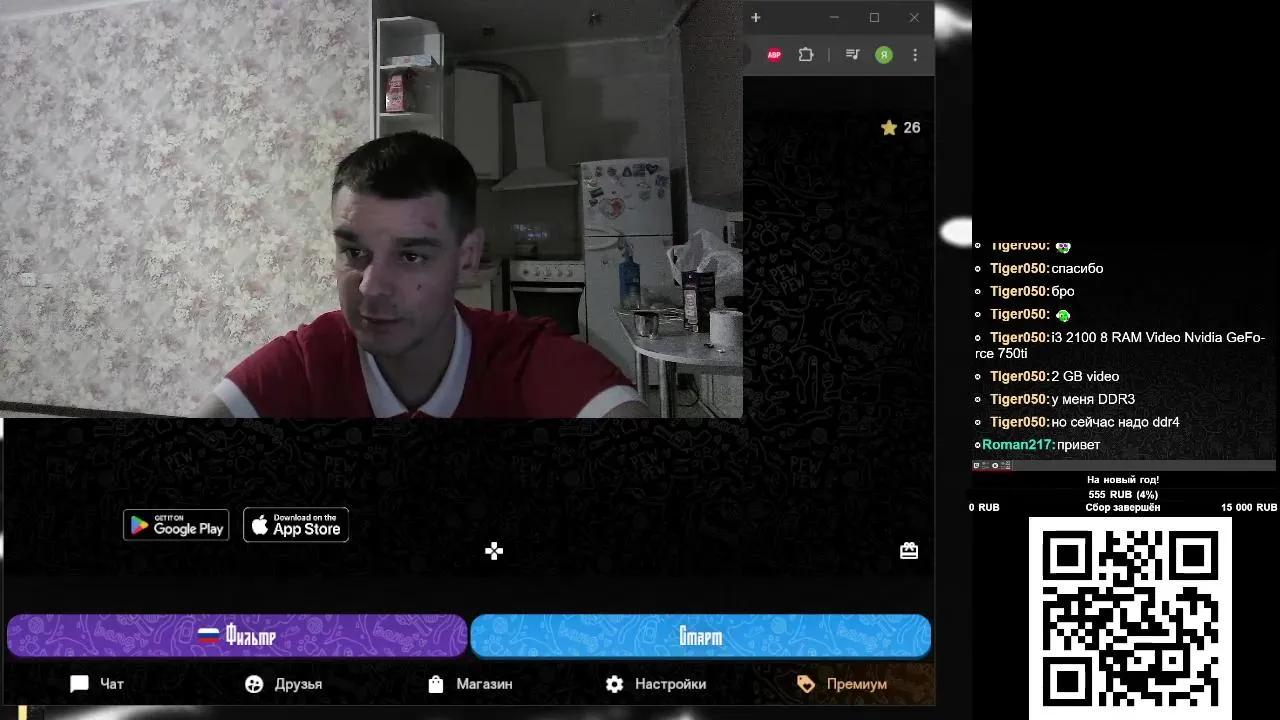Open the Google Play download badge
The height and width of the screenshot is (720, 1280).
click(176, 525)
